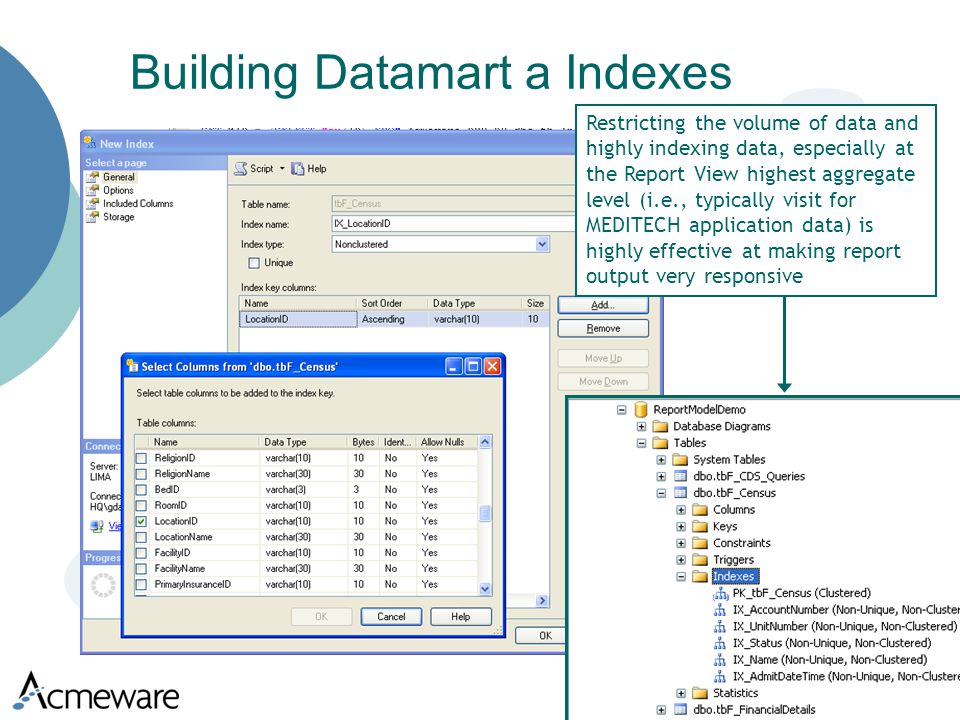The width and height of the screenshot is (960, 720).
Task: Collapse the Indexes node
Action: [x=681, y=576]
